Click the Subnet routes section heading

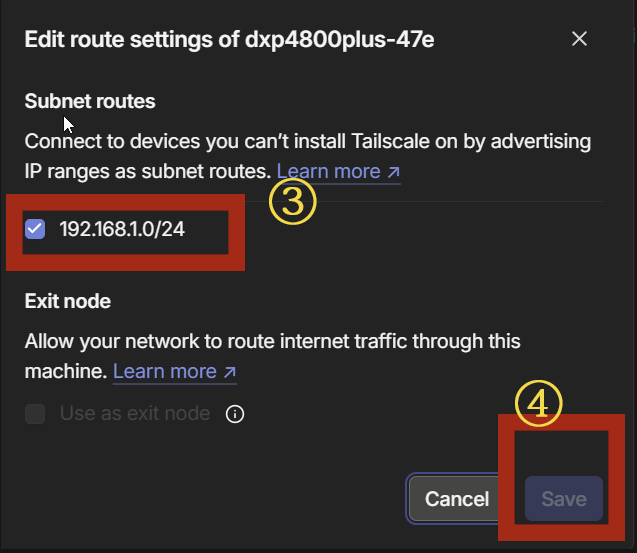(x=90, y=101)
